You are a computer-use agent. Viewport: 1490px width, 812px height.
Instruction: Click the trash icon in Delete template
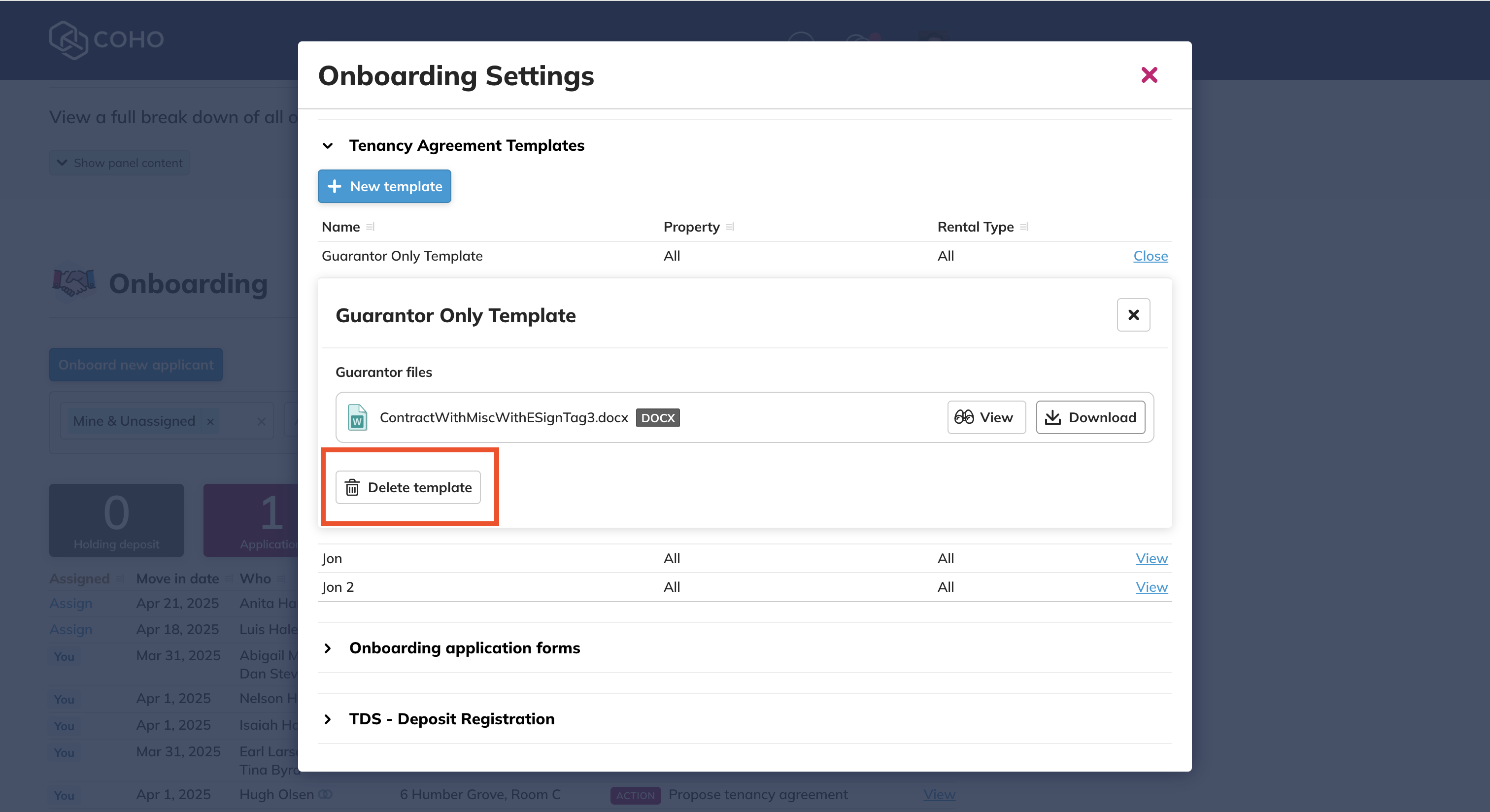tap(352, 488)
